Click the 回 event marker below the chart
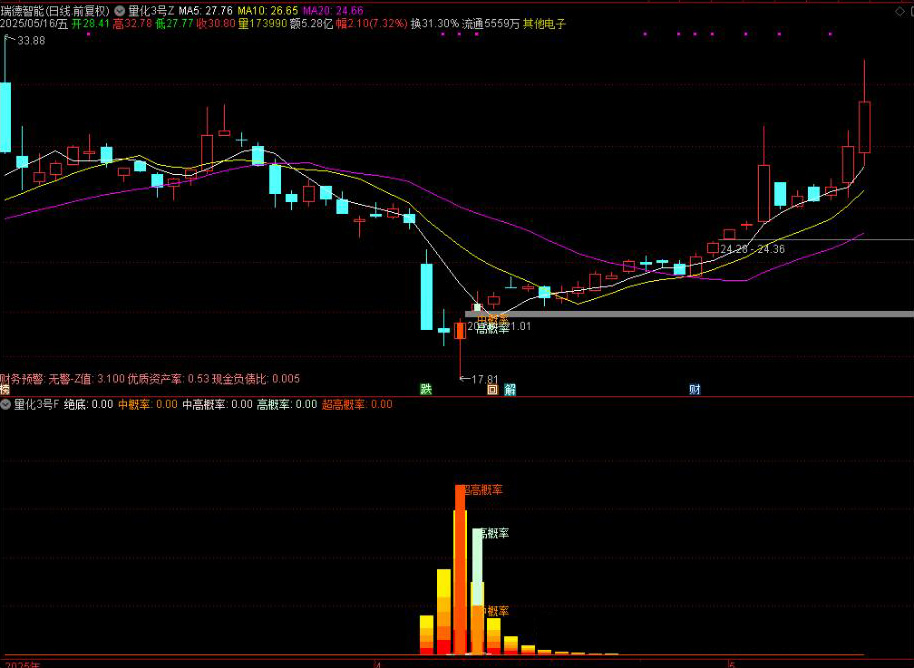Image resolution: width=914 pixels, height=668 pixels. click(493, 389)
